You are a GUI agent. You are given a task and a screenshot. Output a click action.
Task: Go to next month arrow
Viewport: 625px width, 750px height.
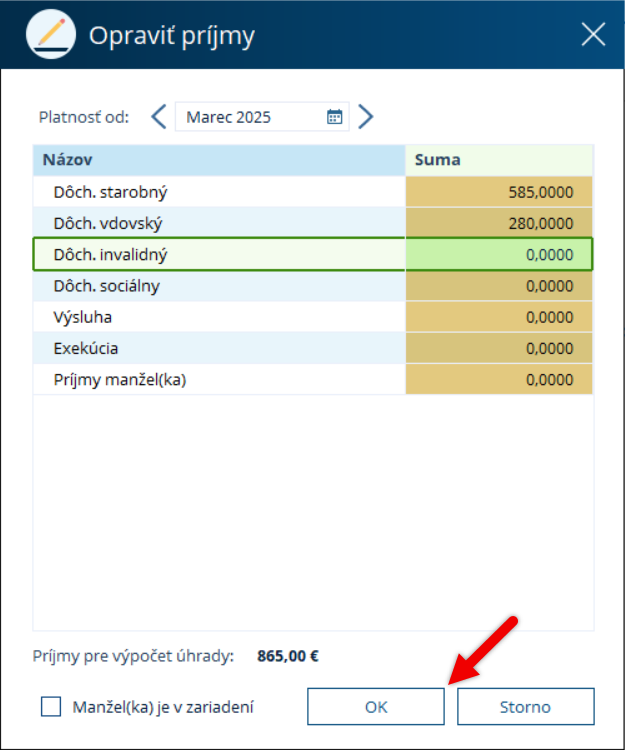tap(366, 117)
